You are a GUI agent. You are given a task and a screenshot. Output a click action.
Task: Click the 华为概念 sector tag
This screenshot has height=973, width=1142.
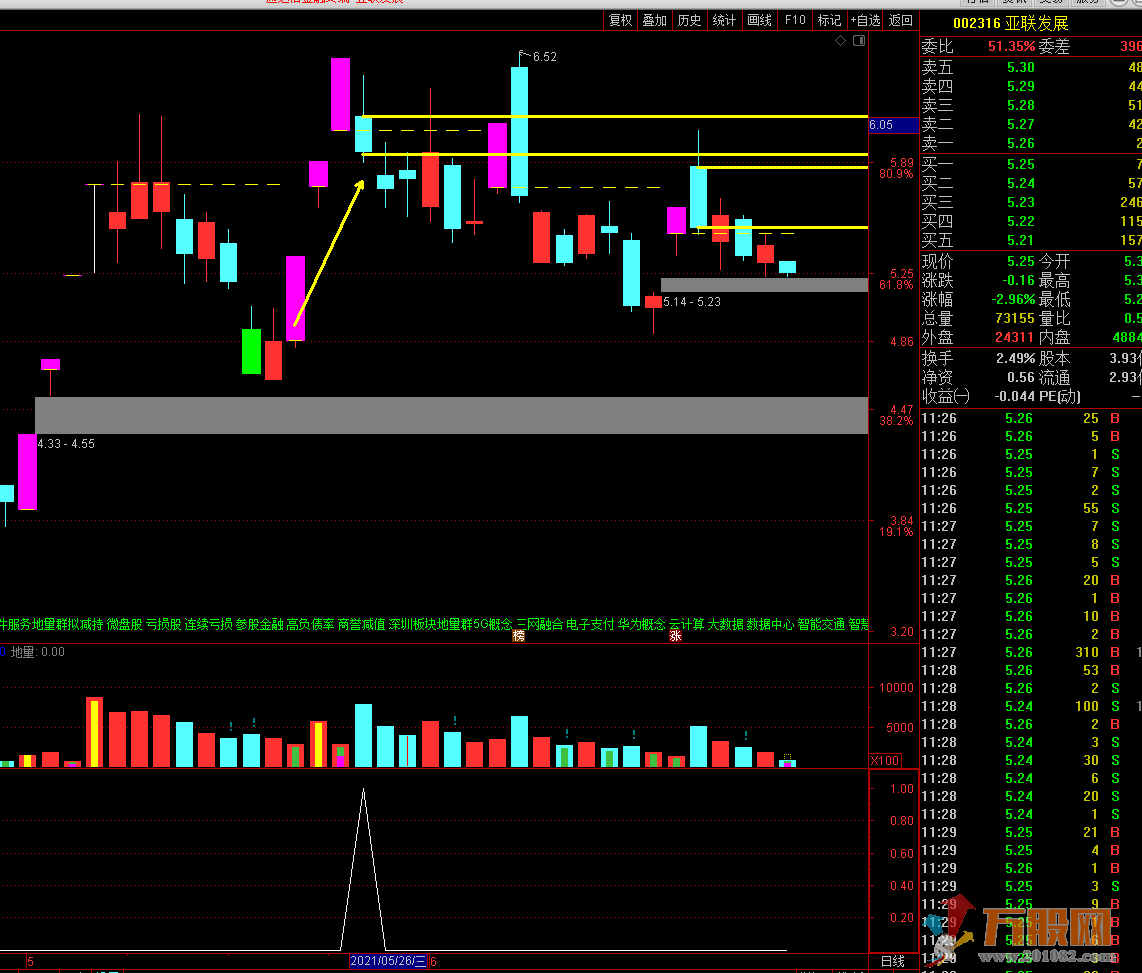coord(641,624)
